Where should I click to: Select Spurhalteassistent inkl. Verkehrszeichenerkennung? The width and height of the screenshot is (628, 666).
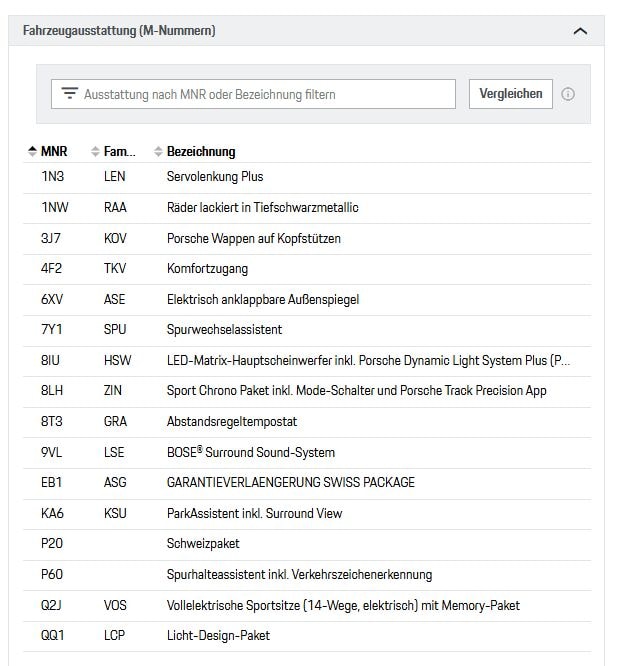299,575
